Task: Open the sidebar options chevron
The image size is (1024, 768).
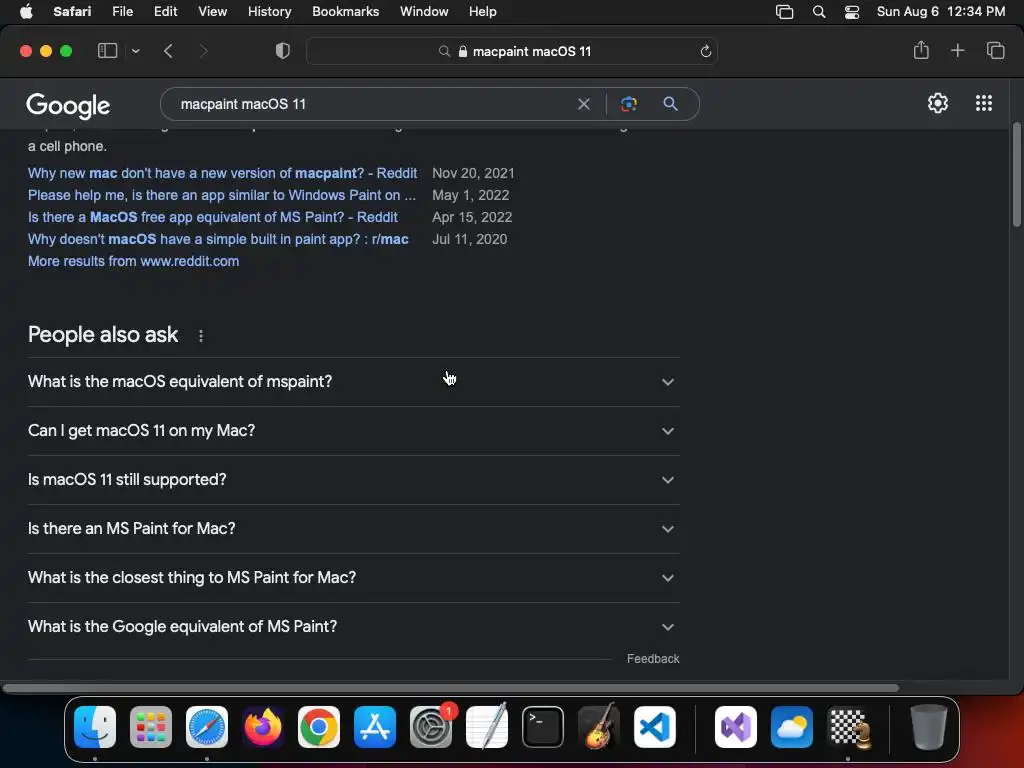Action: [135, 51]
